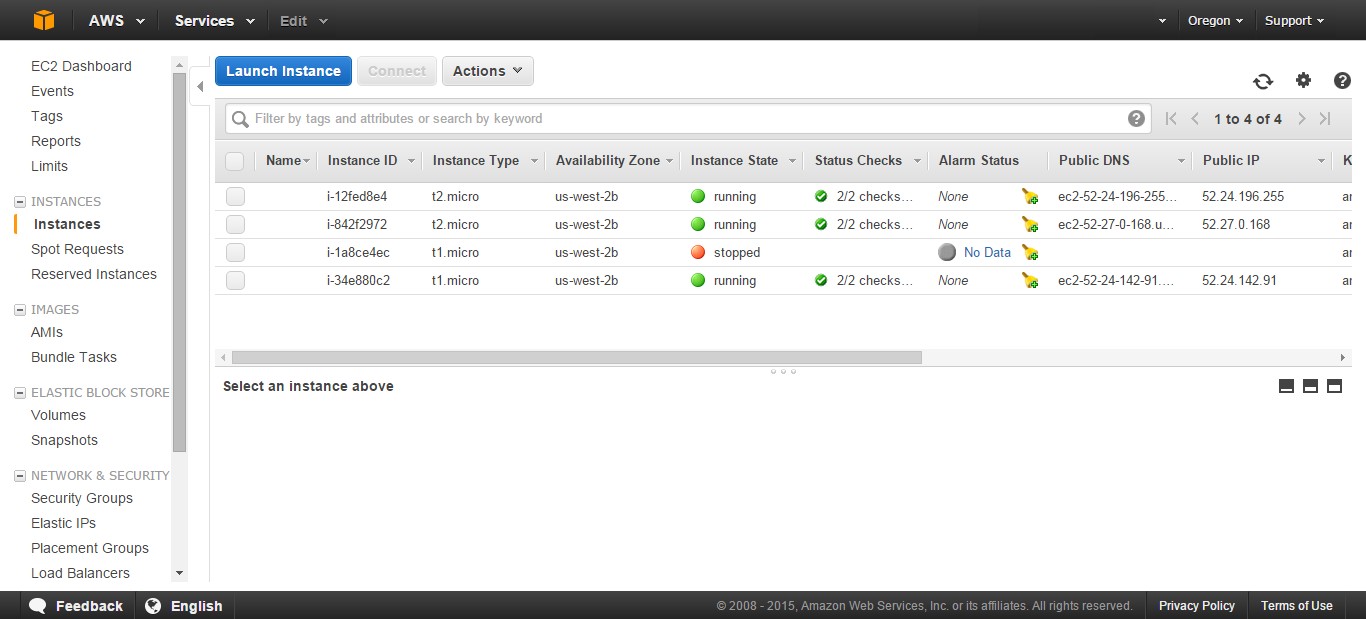
Task: Go to Spot Requests
Action: point(77,249)
